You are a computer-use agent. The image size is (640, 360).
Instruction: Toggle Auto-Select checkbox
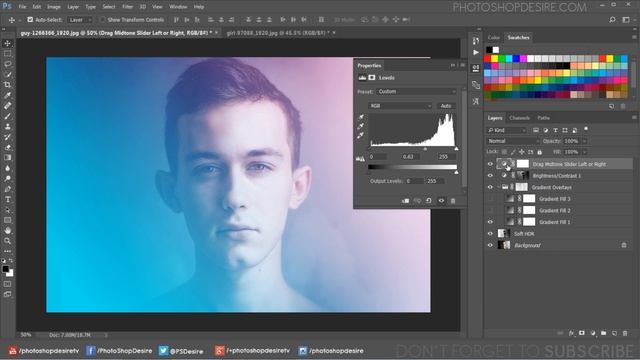coord(30,20)
